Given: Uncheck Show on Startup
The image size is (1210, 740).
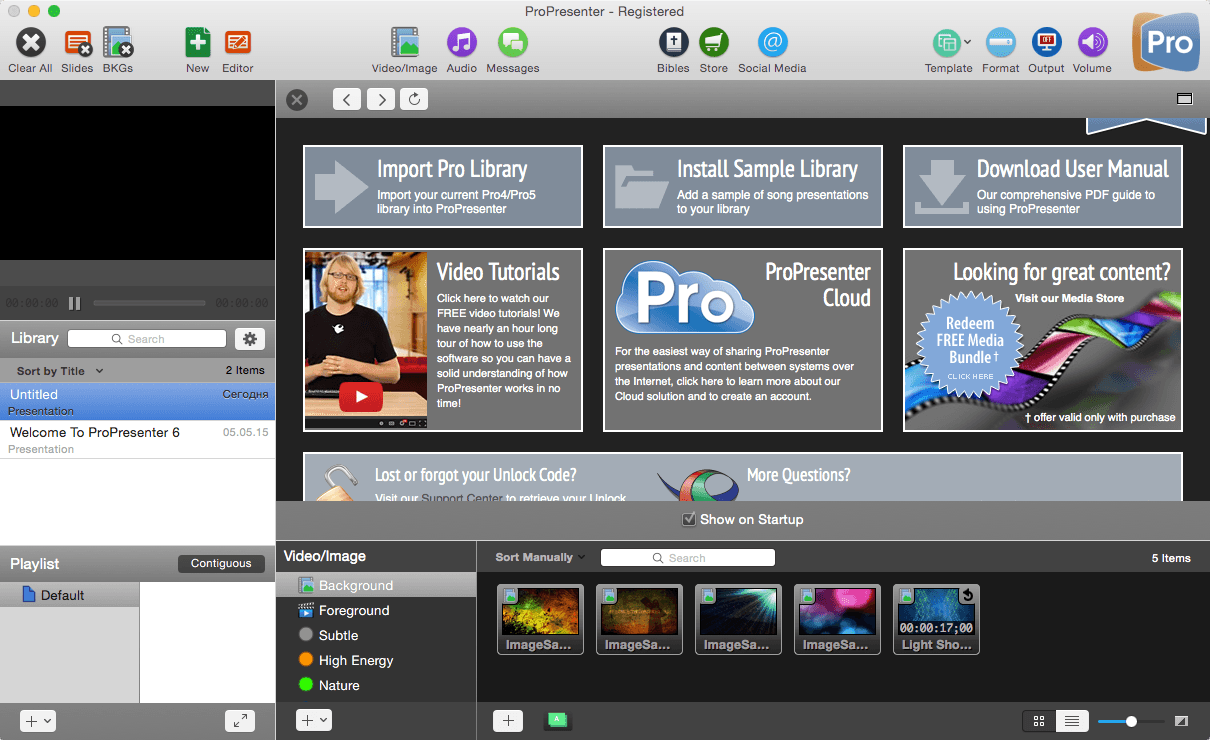Looking at the screenshot, I should (689, 519).
